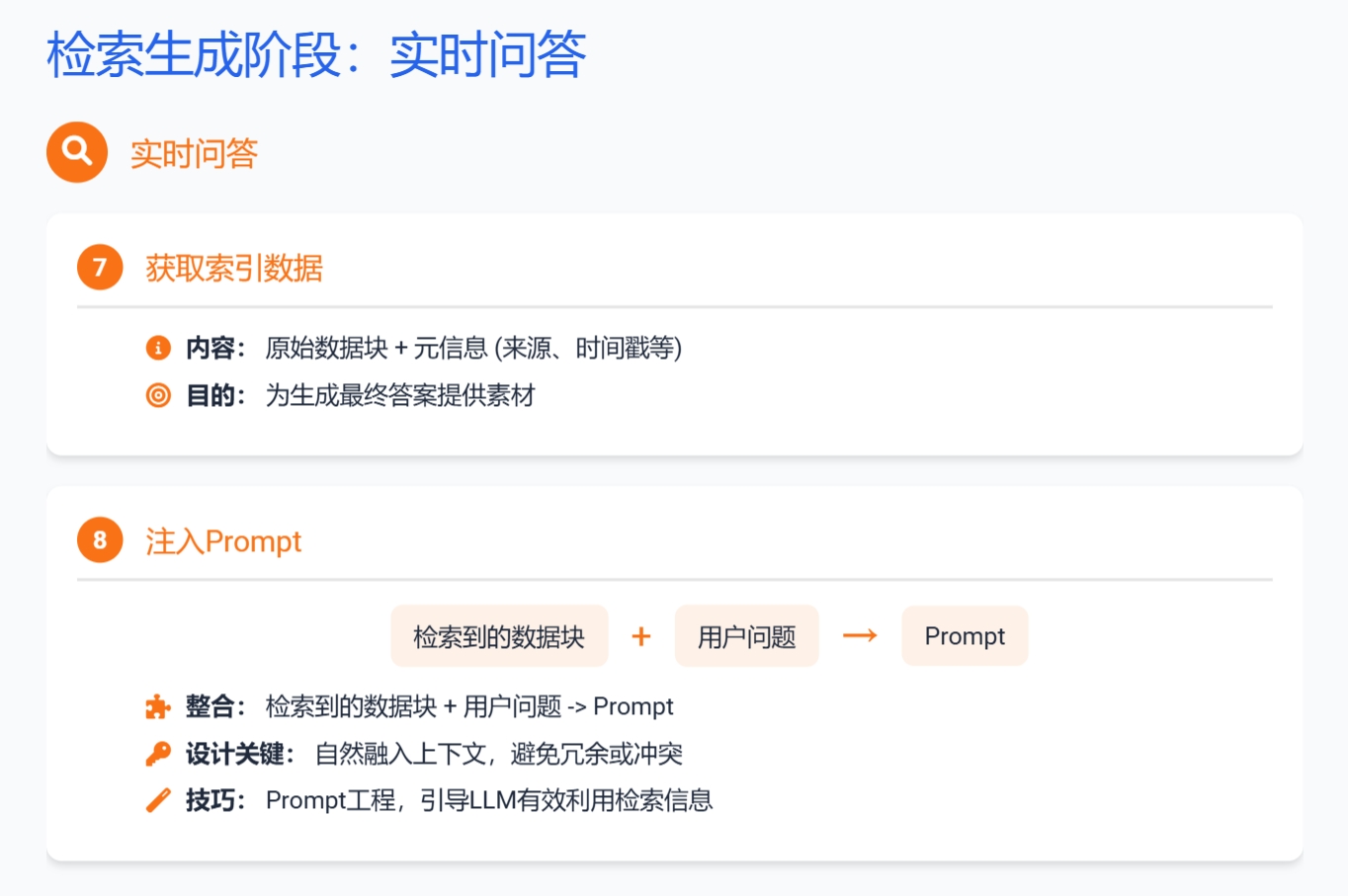Click the 注入Prompt section heading
Viewport: 1348px width, 896px height.
(223, 541)
